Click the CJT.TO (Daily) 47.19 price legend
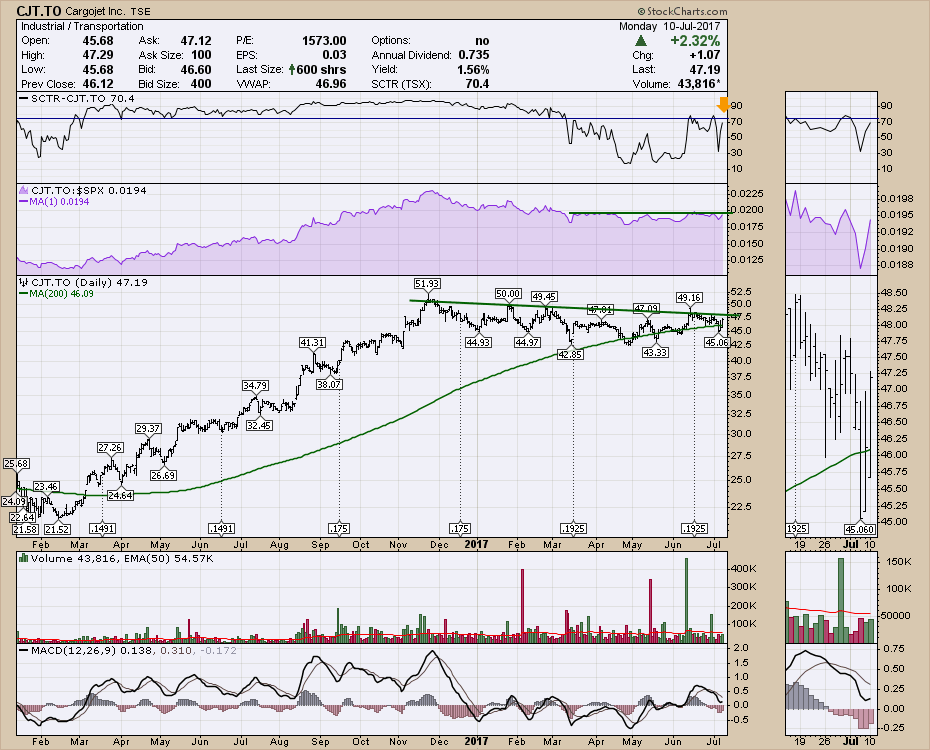 pos(89,282)
